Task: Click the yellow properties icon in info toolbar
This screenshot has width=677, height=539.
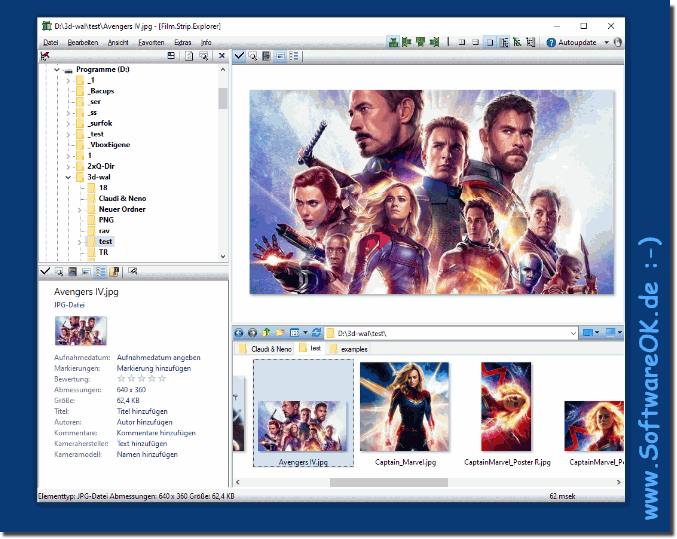Action: pyautogui.click(x=114, y=271)
